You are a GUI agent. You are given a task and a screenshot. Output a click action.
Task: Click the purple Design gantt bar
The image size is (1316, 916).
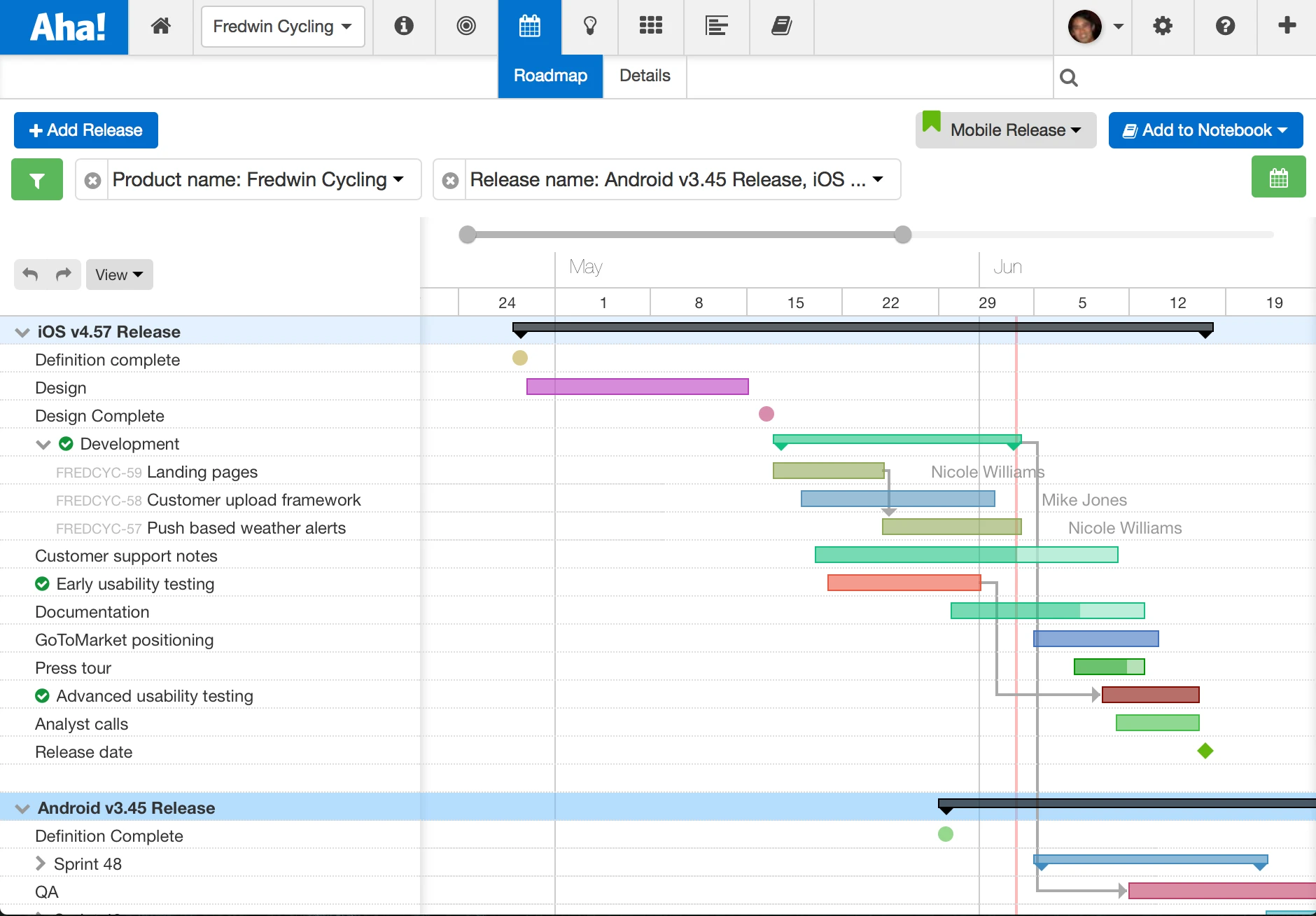[638, 387]
